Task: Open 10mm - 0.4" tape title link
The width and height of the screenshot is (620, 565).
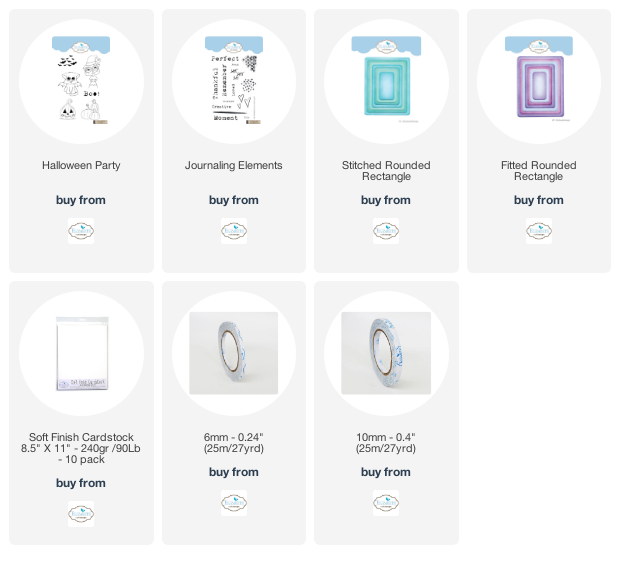Action: (x=386, y=443)
